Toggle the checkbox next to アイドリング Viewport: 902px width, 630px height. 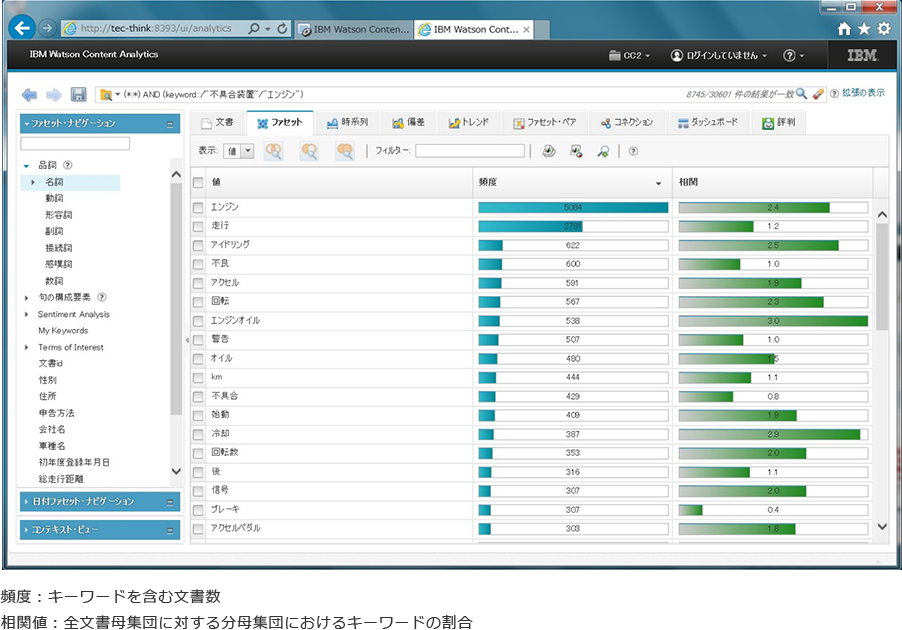(198, 245)
